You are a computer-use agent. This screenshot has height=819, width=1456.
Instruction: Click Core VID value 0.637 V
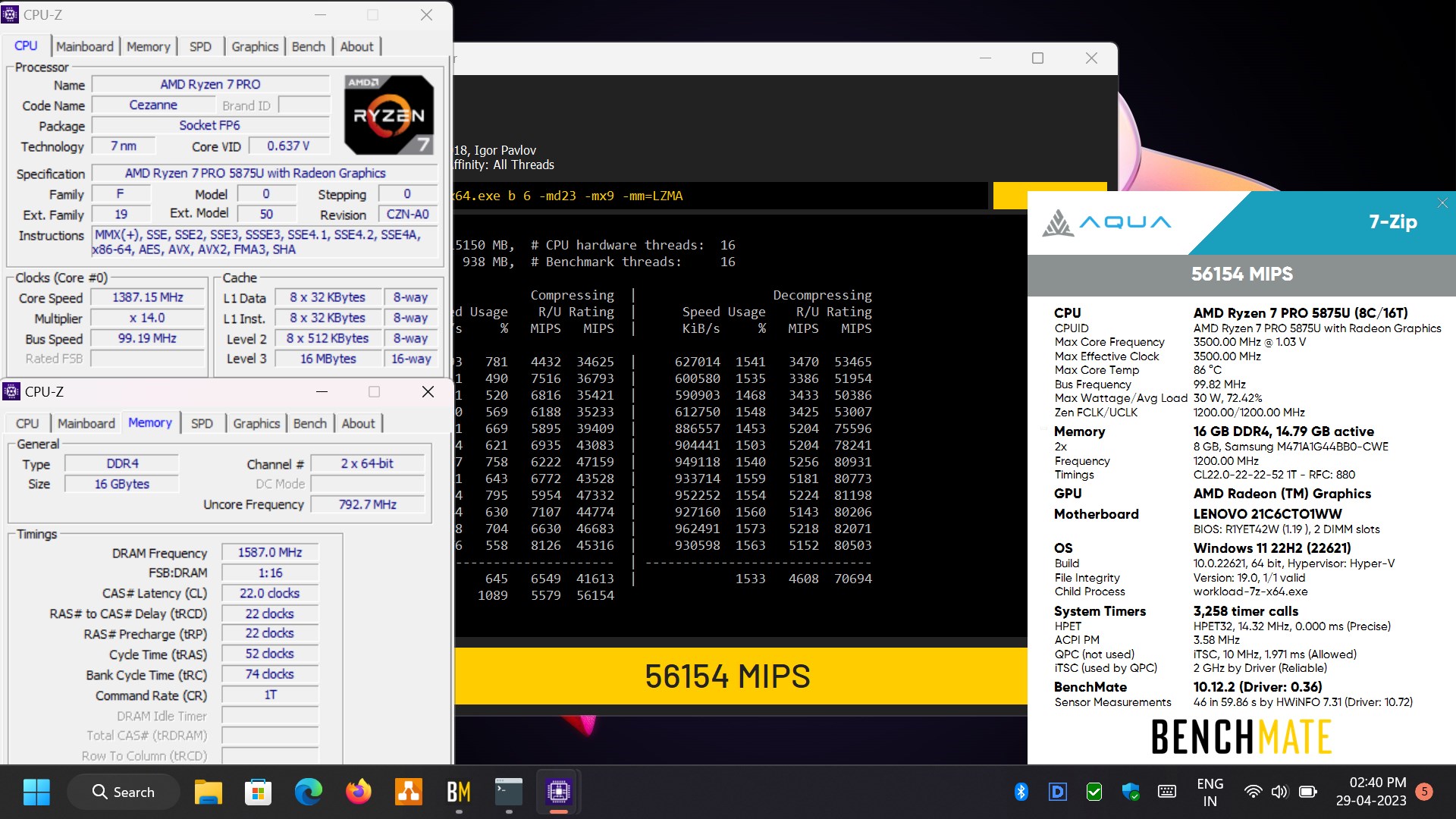288,146
